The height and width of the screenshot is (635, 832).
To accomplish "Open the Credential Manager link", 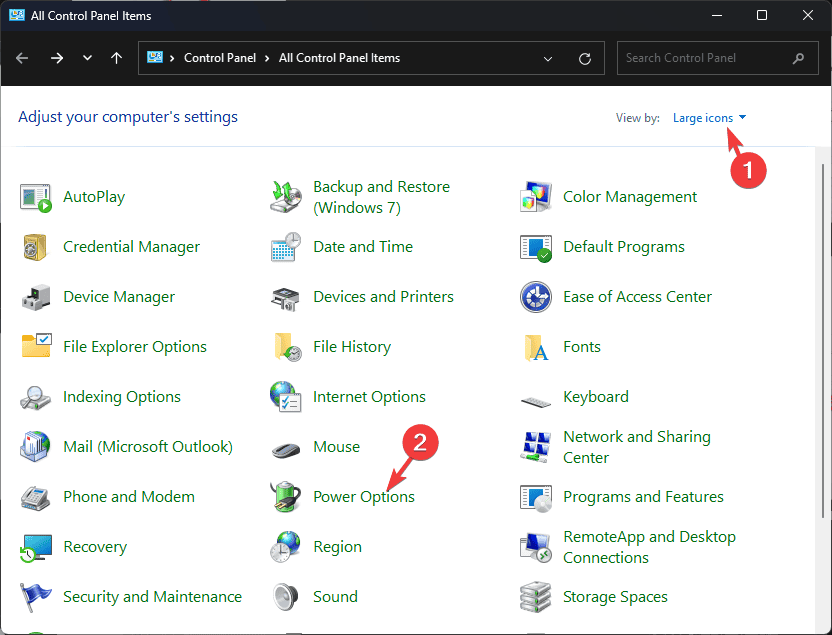I will click(131, 247).
